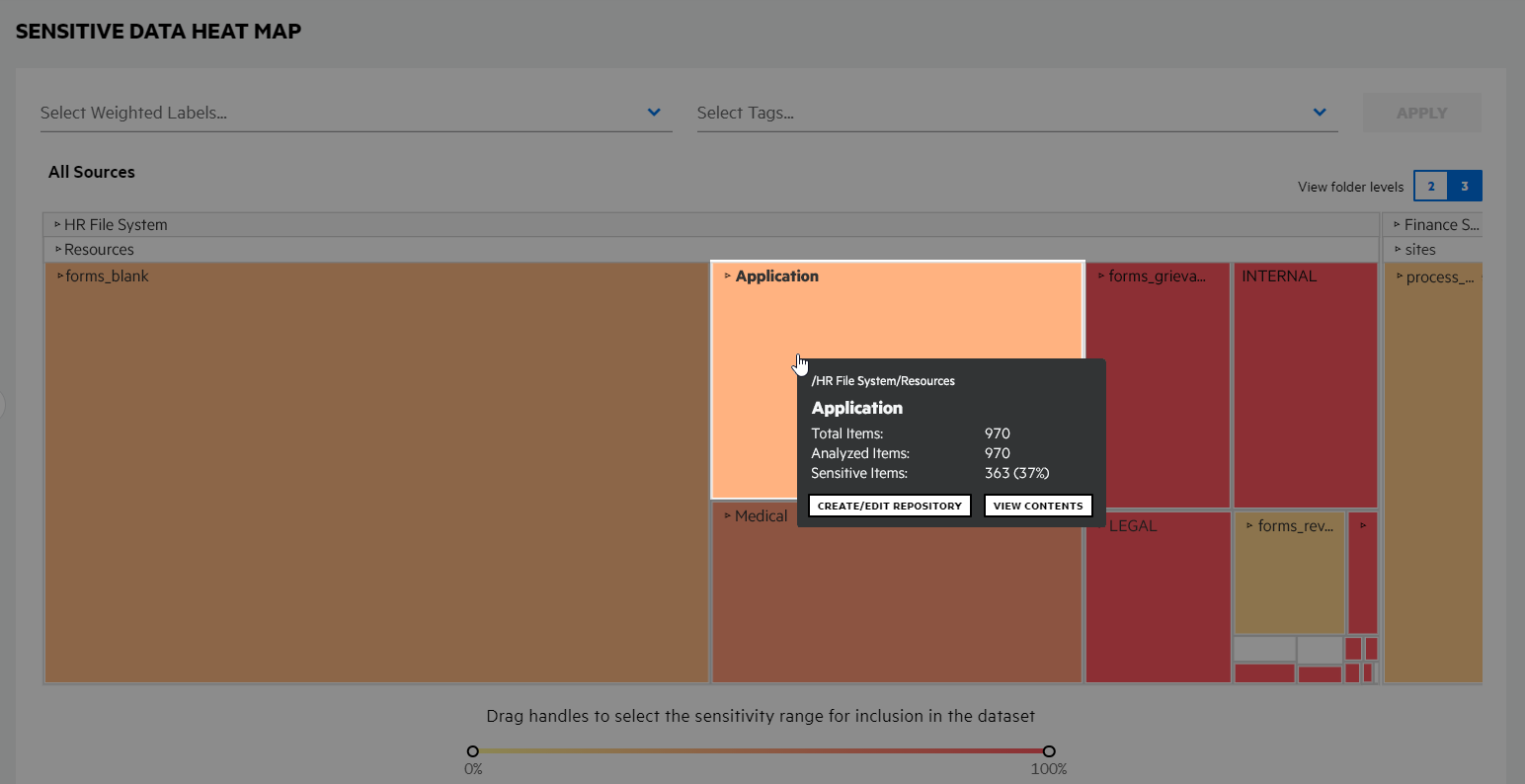Click the 0% sensitivity slider handle
The image size is (1525, 784).
473,751
